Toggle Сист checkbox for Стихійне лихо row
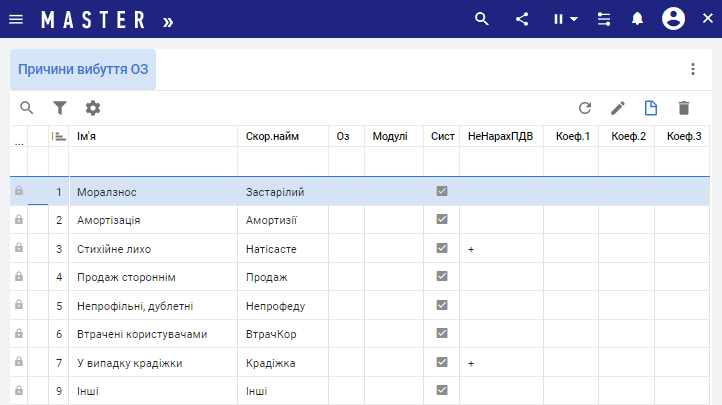 tap(442, 248)
